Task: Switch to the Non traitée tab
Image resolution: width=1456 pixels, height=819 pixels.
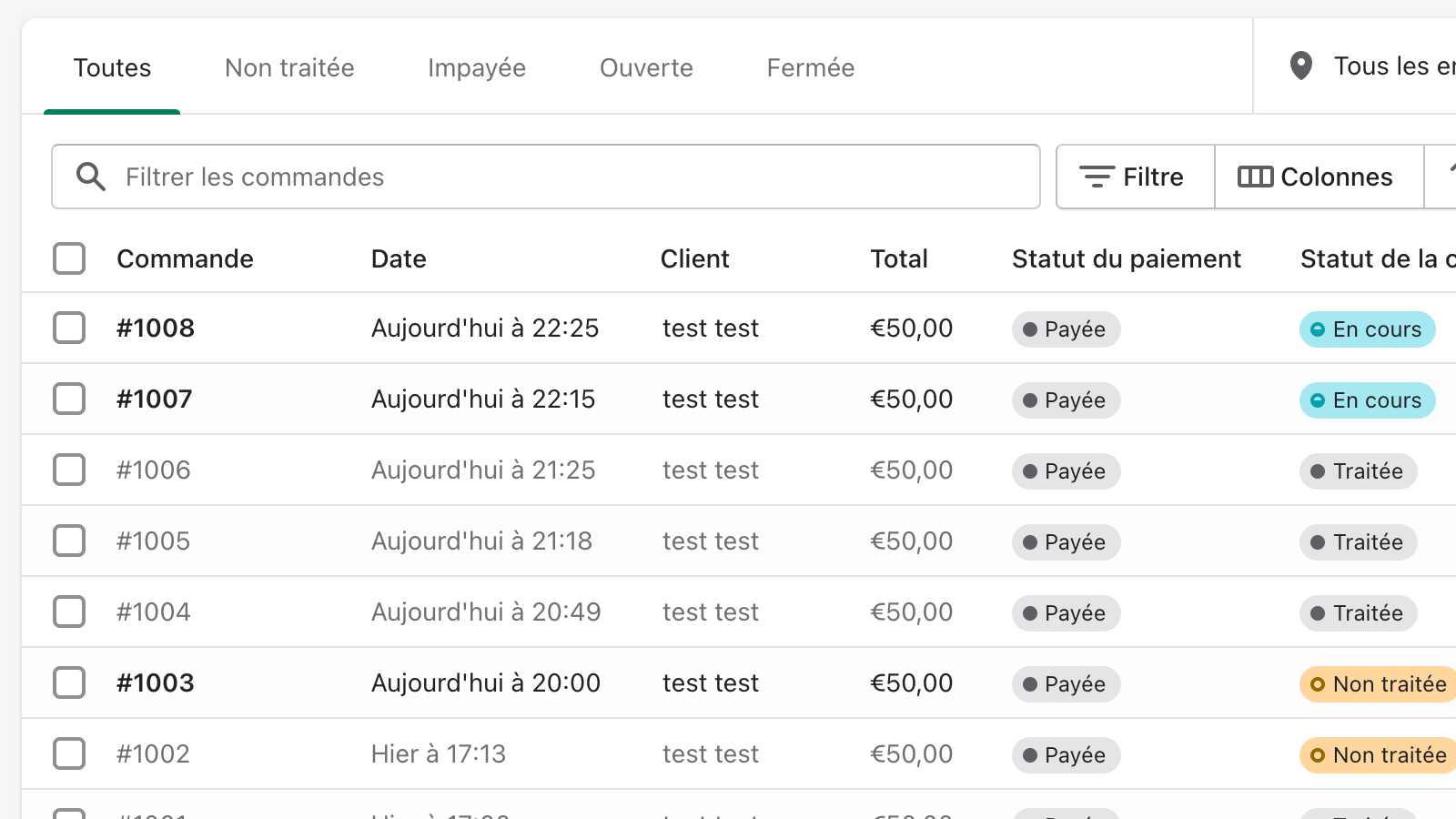Action: coord(289,67)
